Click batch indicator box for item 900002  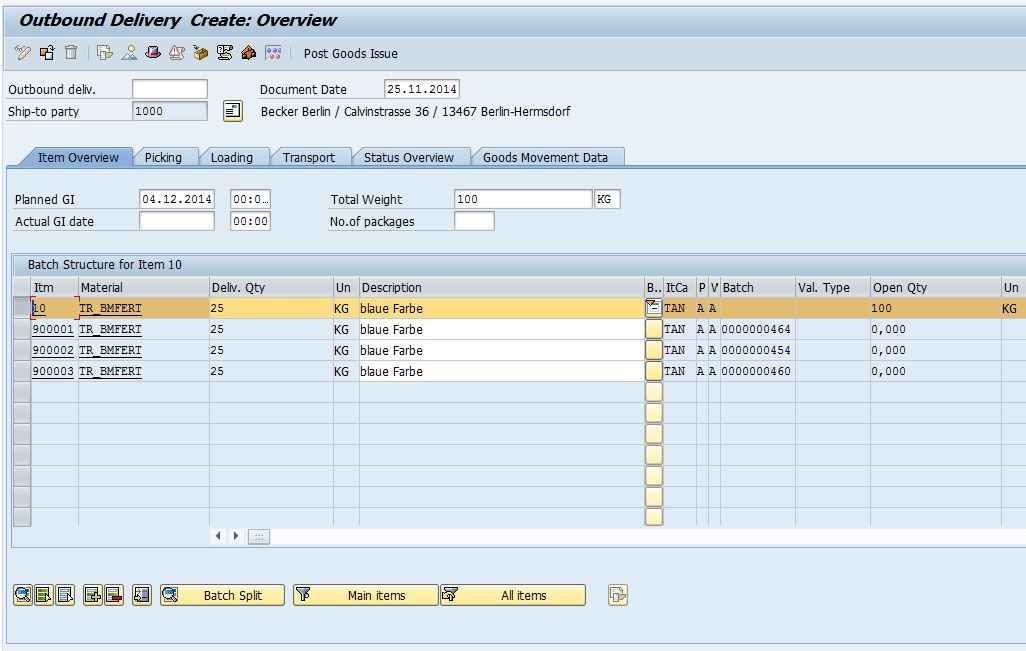click(653, 350)
